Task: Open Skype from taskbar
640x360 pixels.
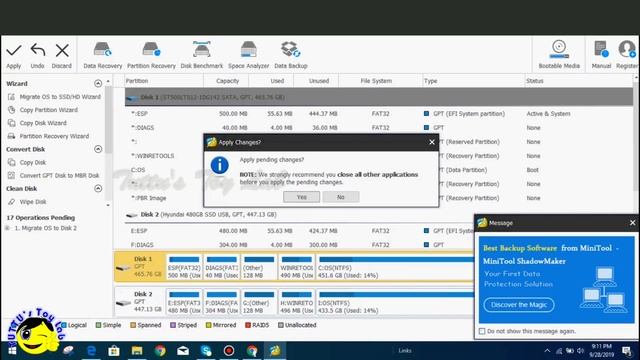Action: [x=206, y=351]
